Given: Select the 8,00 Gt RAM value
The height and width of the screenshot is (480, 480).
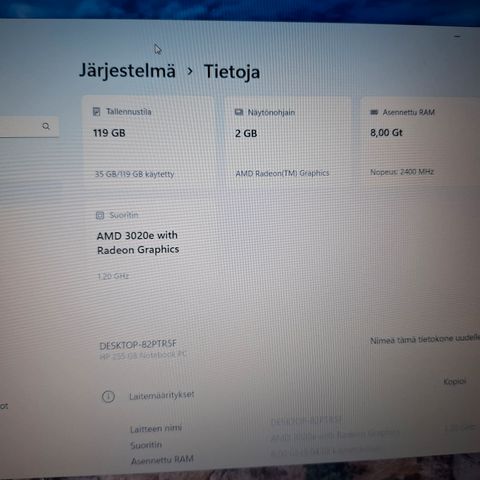Looking at the screenshot, I should 386,133.
